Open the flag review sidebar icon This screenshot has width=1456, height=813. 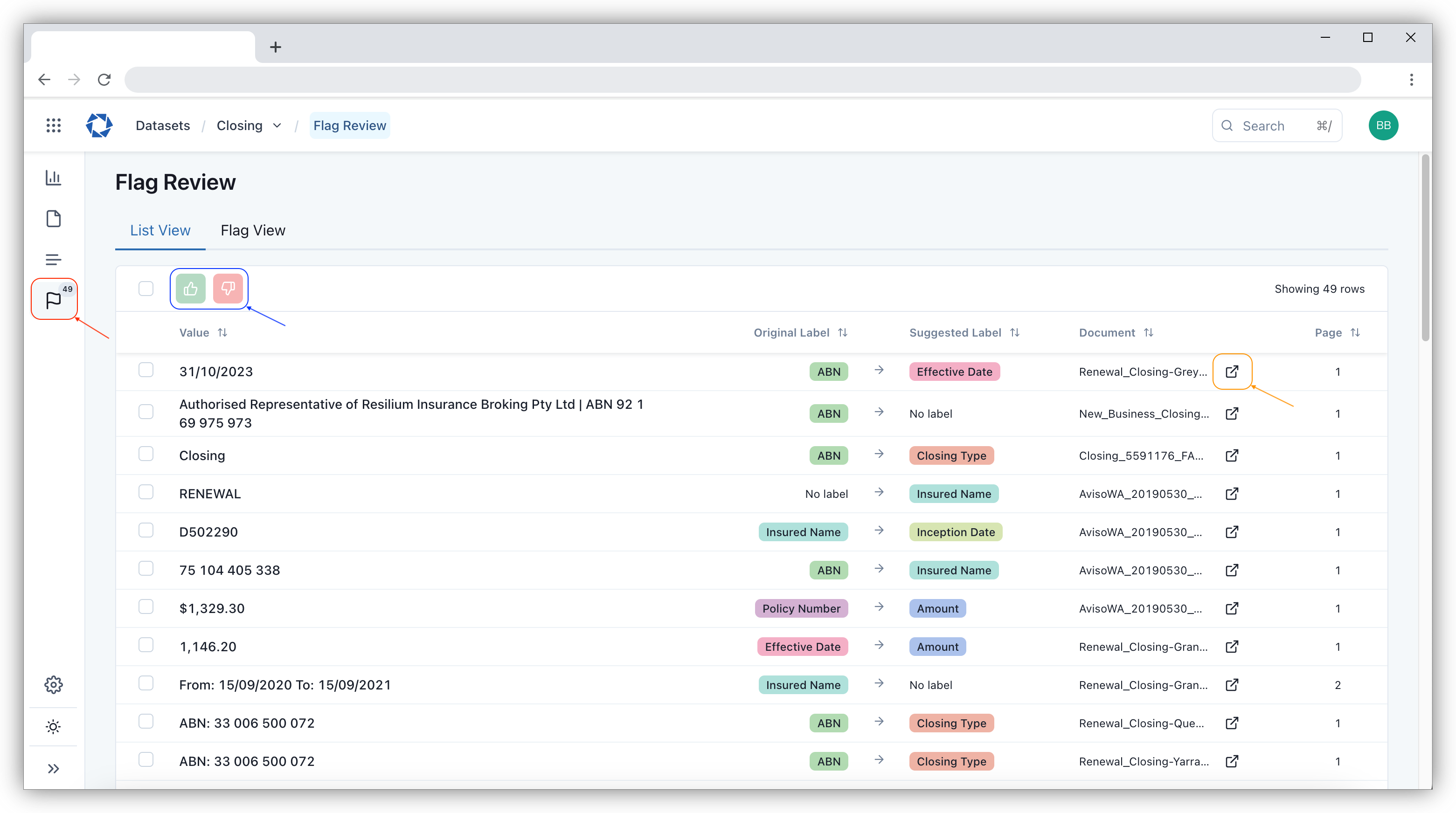[x=54, y=299]
